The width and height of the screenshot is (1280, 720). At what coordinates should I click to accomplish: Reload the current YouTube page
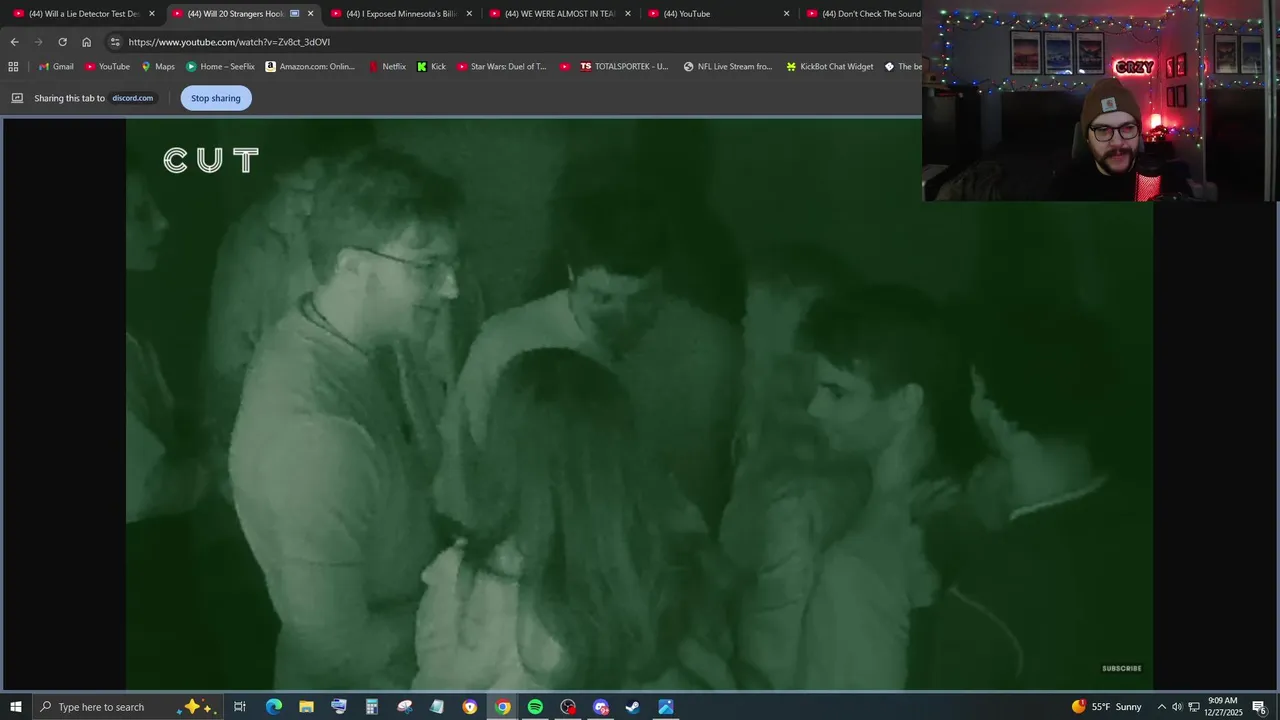62,42
